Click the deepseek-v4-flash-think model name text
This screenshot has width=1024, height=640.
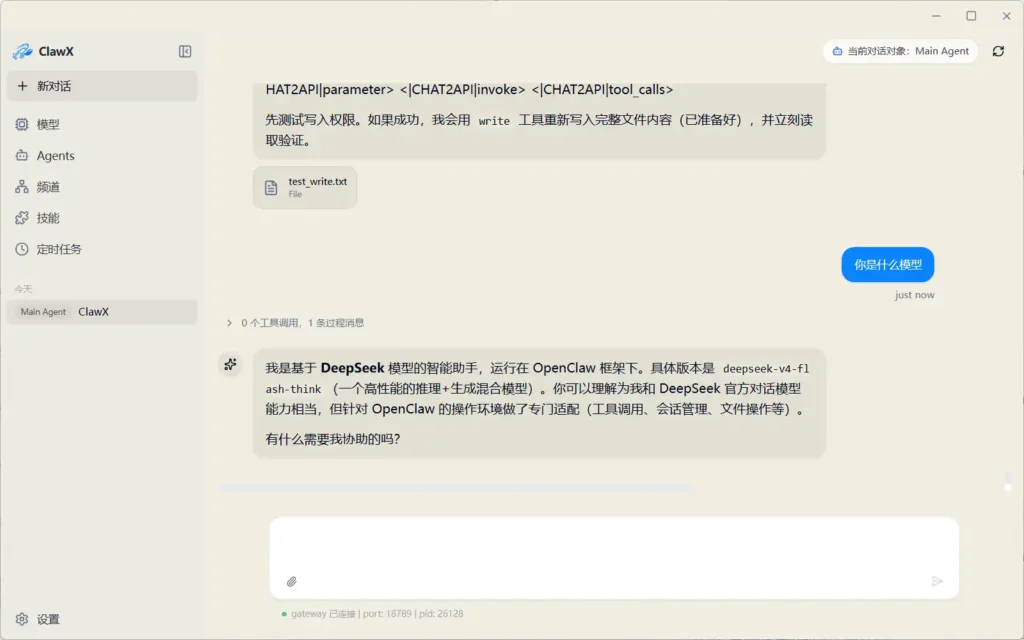(x=537, y=379)
